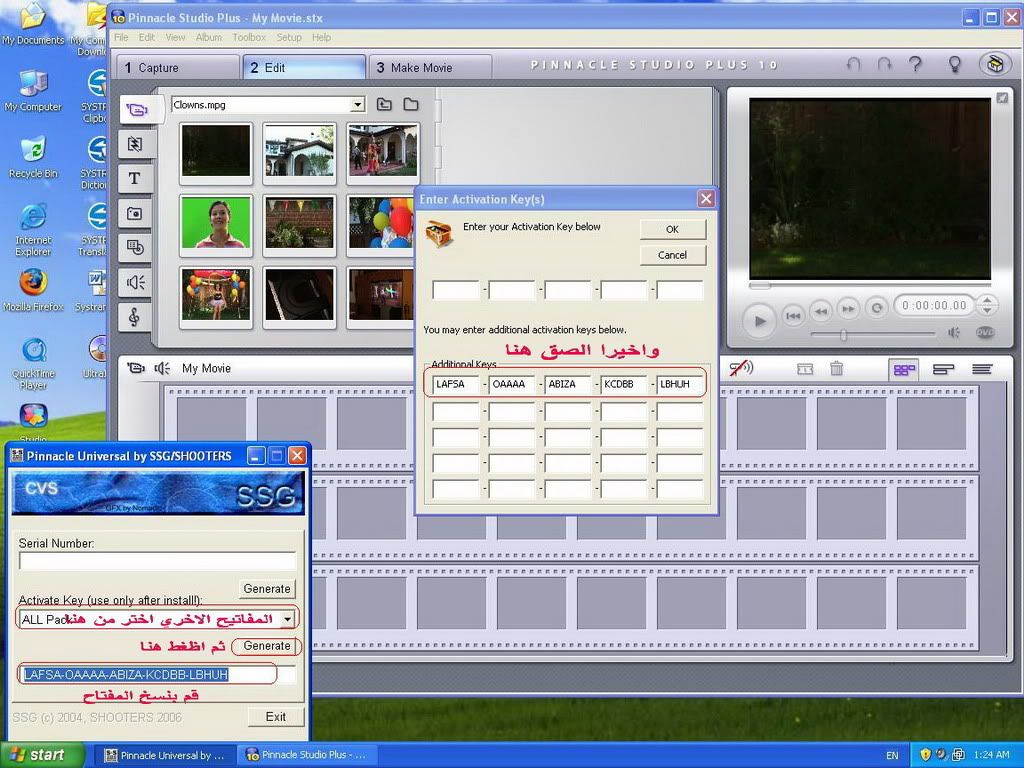Click the Serial Number input field
The image size is (1024, 768).
tap(157, 561)
